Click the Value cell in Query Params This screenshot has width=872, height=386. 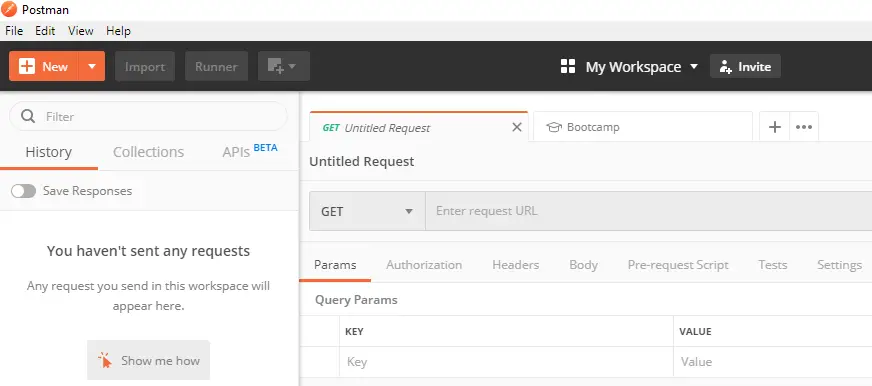[773, 362]
